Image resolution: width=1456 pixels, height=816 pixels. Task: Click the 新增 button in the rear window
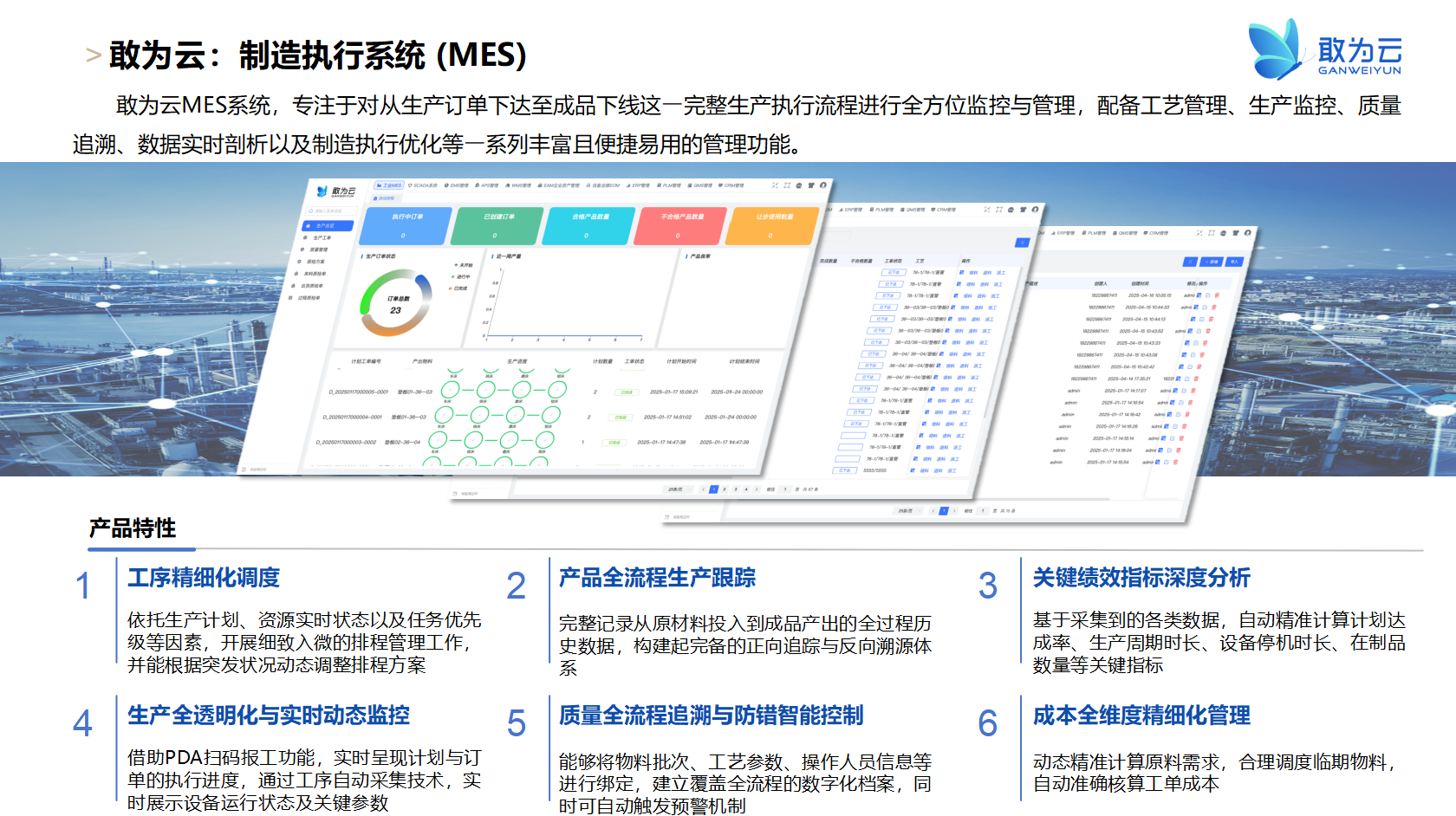1211,262
